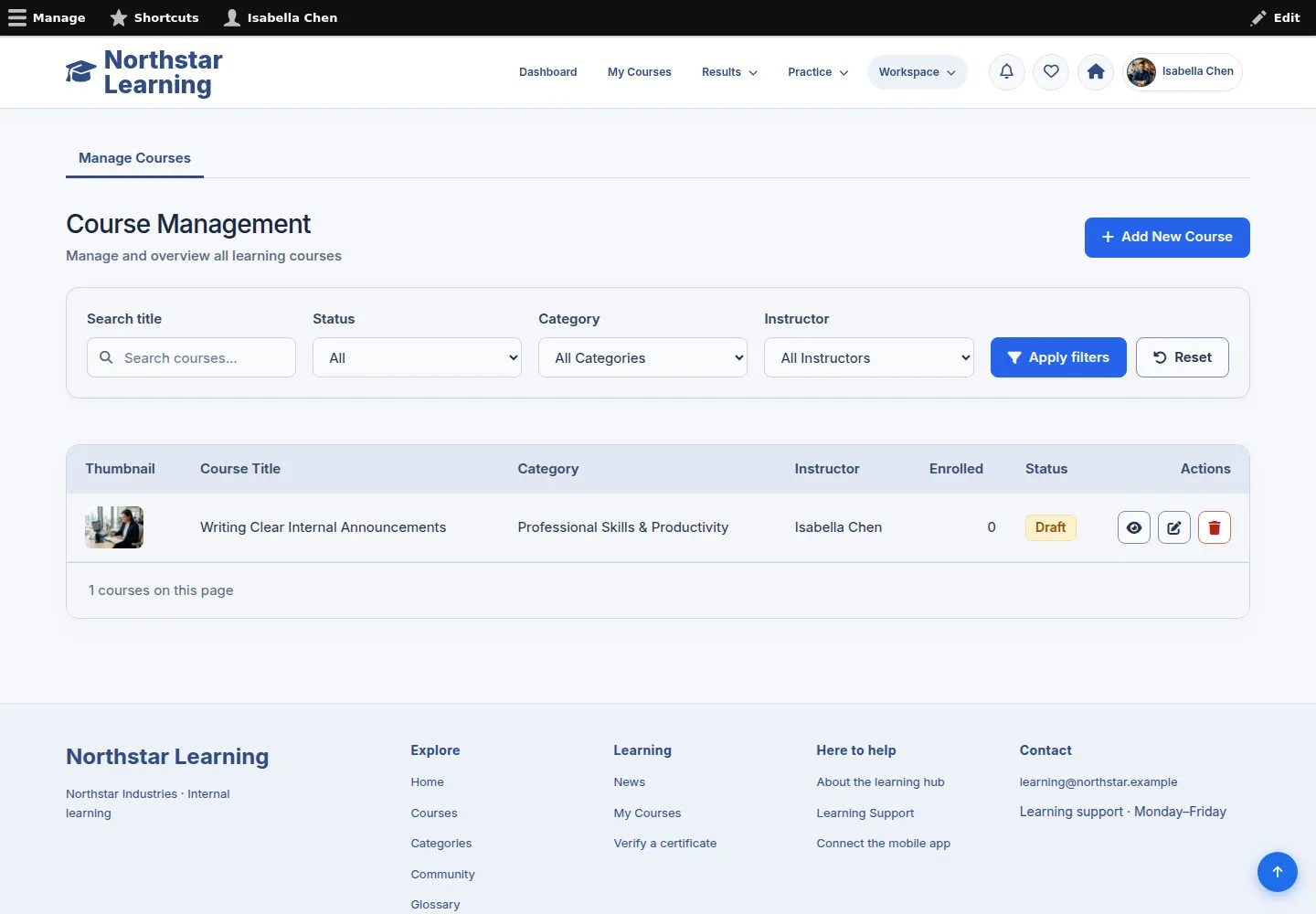Open Connect the mobile app link
Viewport: 1316px width, 914px height.
(x=884, y=844)
